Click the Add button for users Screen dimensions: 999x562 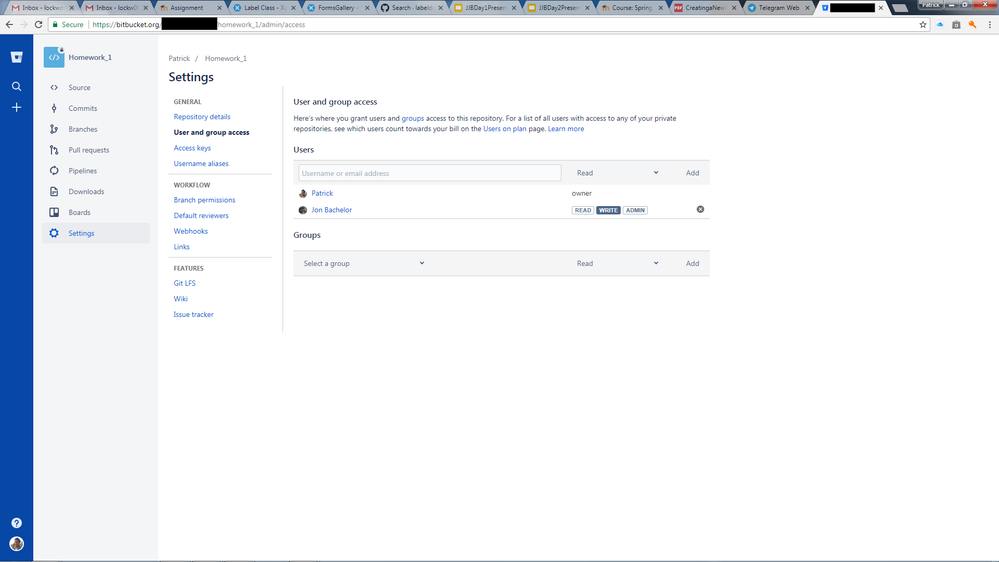[x=693, y=173]
